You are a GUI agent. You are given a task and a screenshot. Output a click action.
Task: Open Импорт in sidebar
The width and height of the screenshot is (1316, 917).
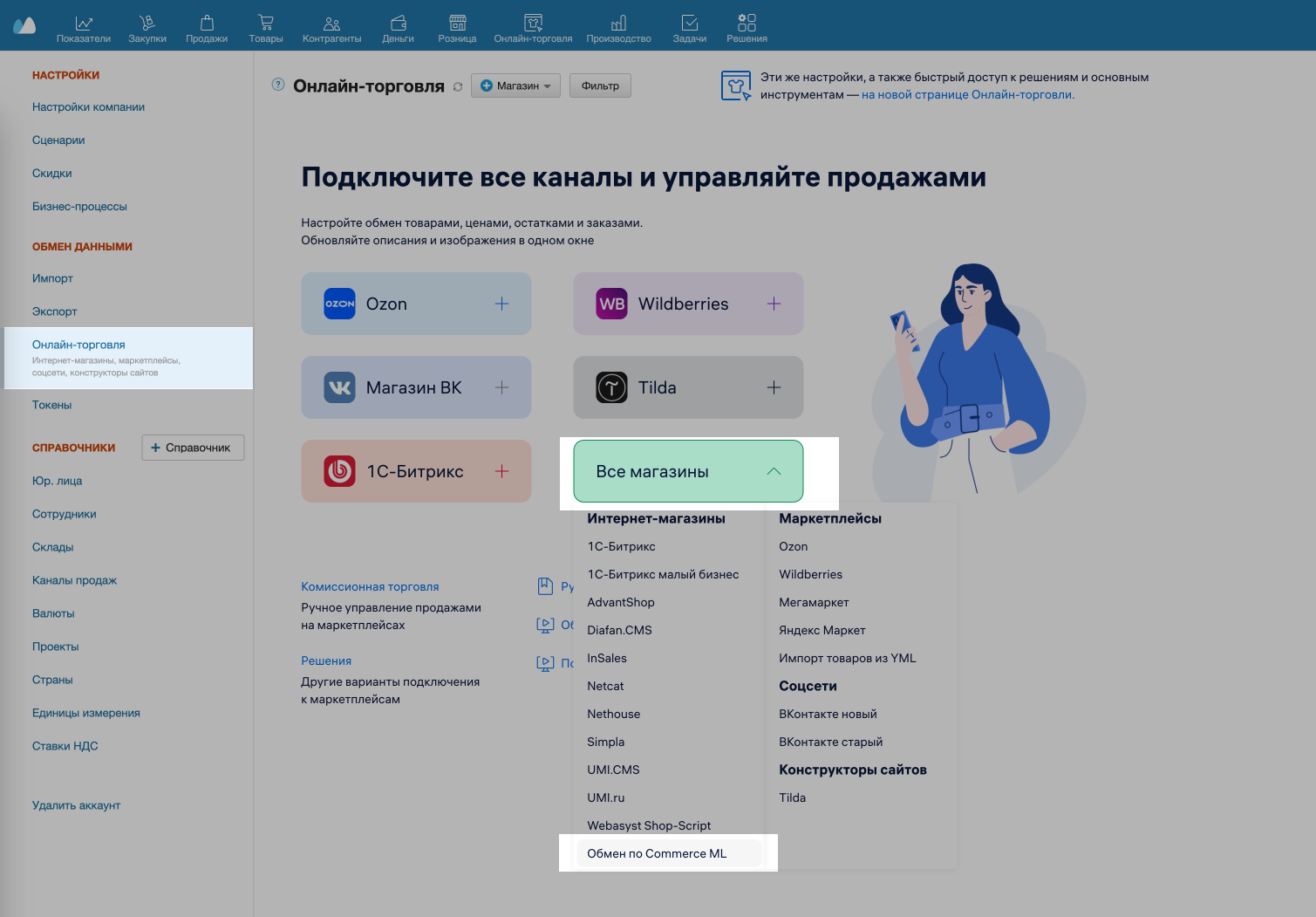[52, 277]
